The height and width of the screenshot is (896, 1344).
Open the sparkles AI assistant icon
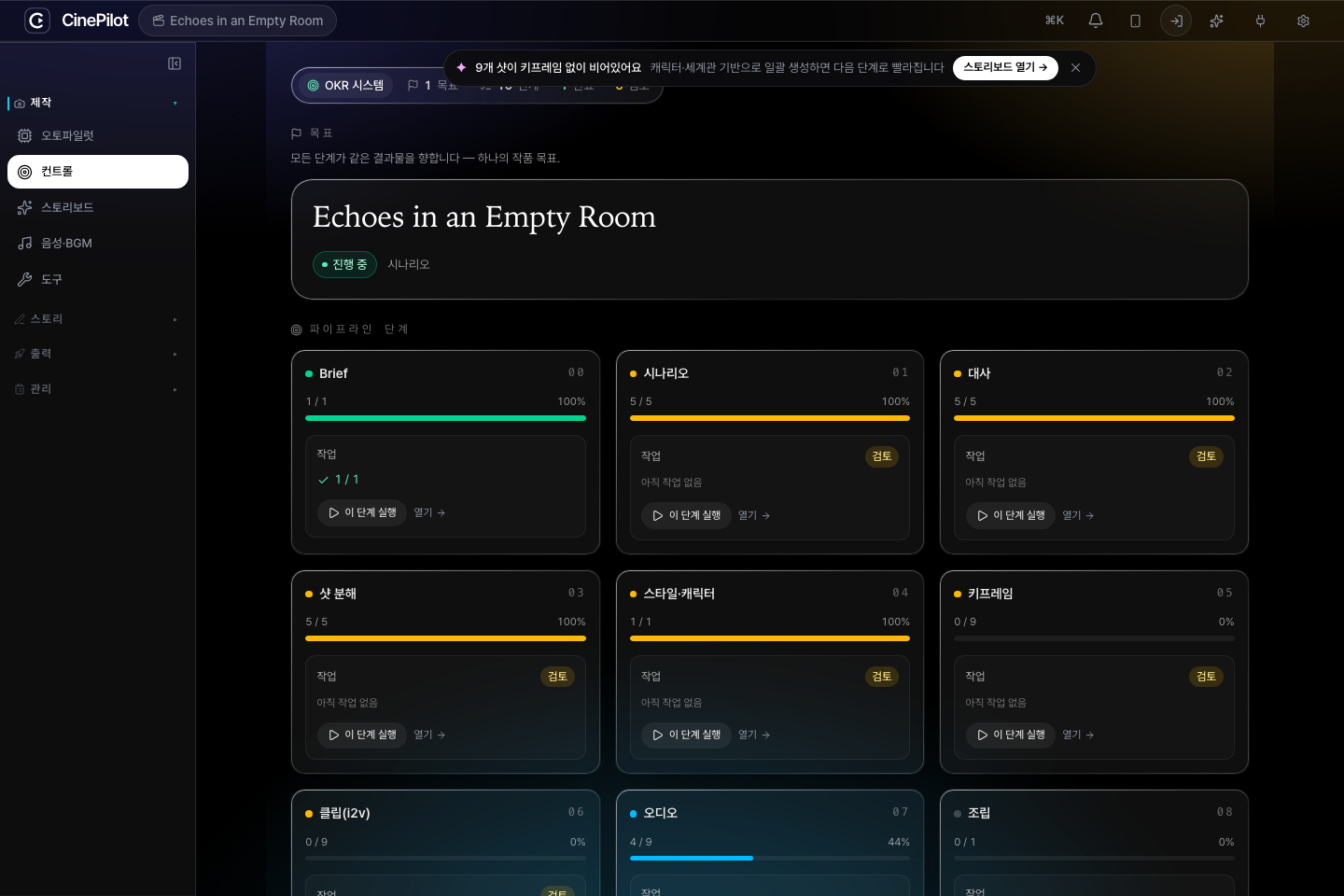[1216, 21]
